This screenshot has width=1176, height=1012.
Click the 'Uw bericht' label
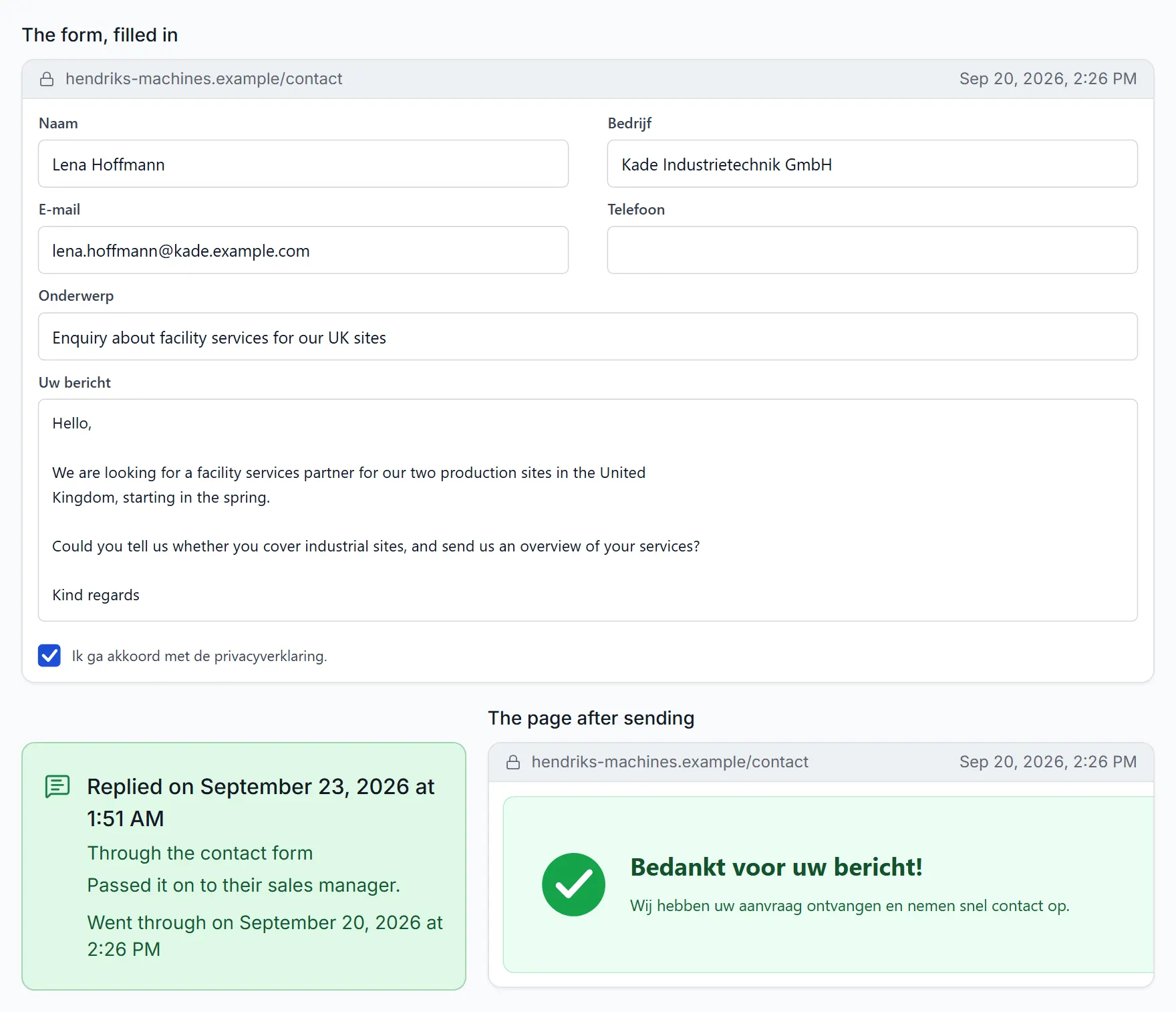[75, 382]
